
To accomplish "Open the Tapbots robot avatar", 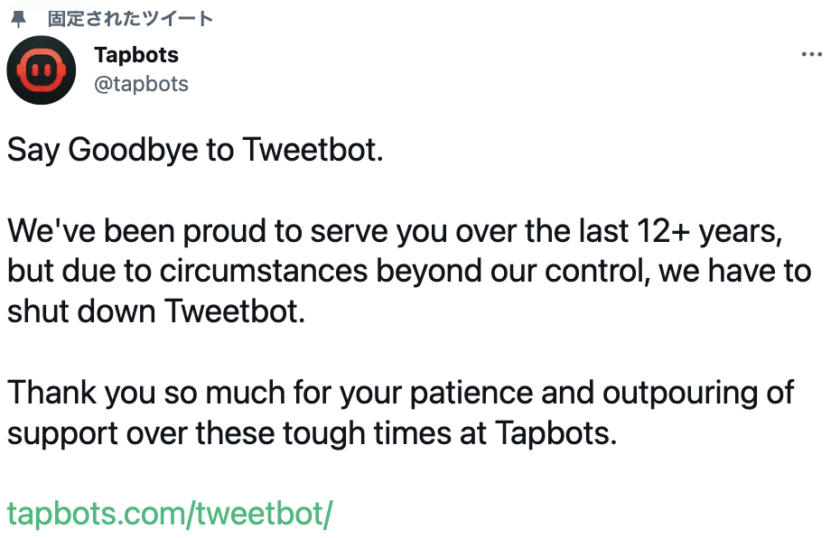I will click(x=41, y=70).
